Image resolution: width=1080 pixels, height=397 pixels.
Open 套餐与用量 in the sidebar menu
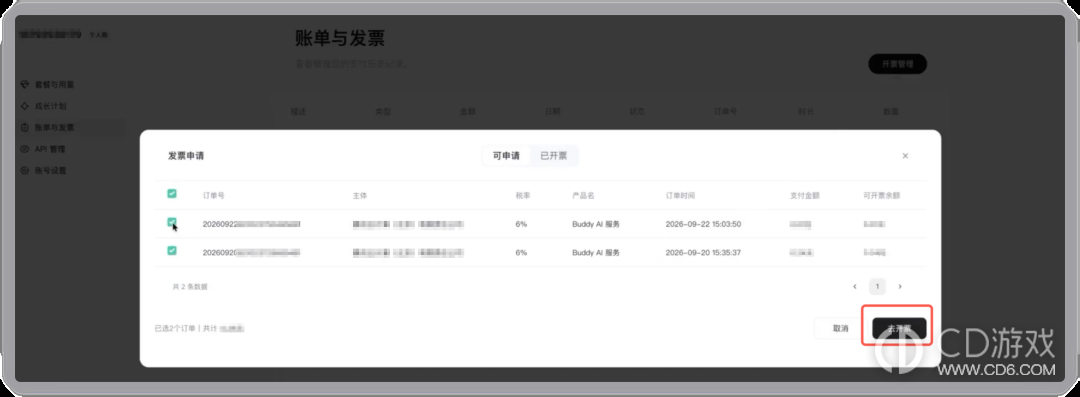point(54,85)
